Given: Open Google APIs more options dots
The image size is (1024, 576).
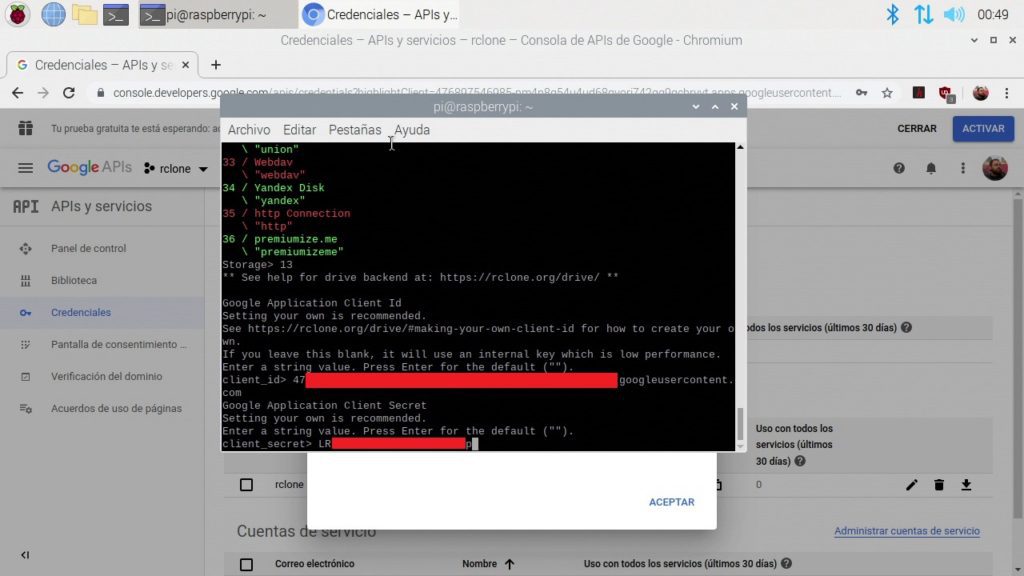Looking at the screenshot, I should 963,168.
